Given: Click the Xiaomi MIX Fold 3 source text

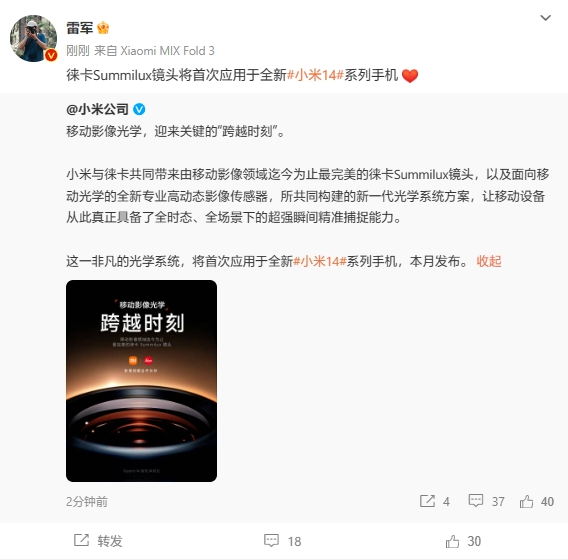Looking at the screenshot, I should 167,51.
